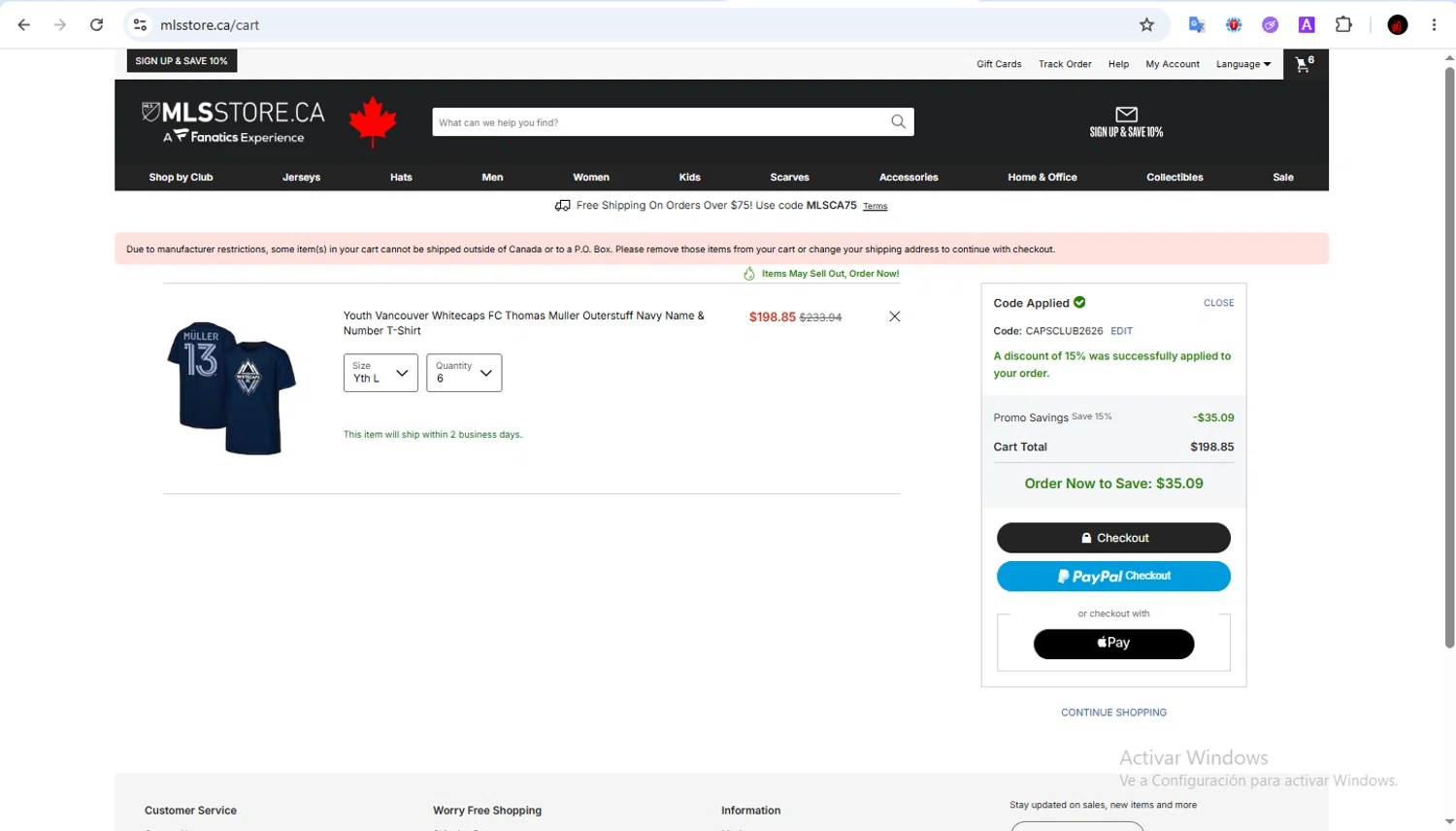
Task: Go forward in browser history
Action: pos(60,25)
